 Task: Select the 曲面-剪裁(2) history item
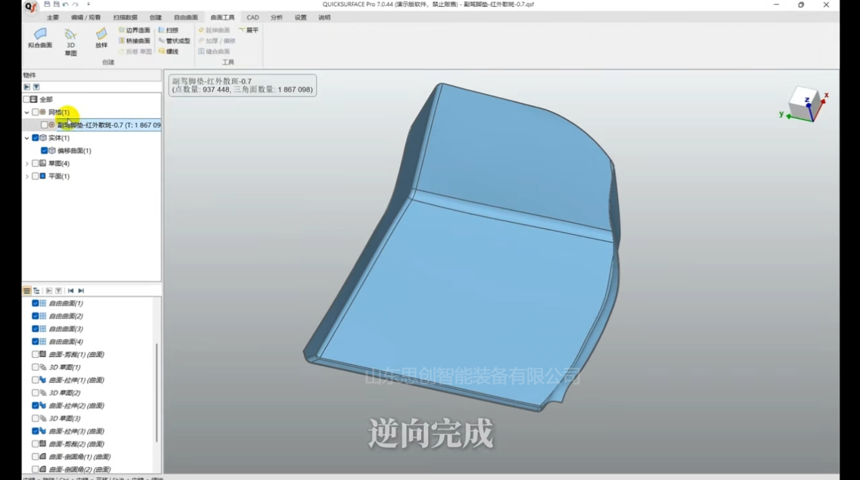(x=76, y=444)
